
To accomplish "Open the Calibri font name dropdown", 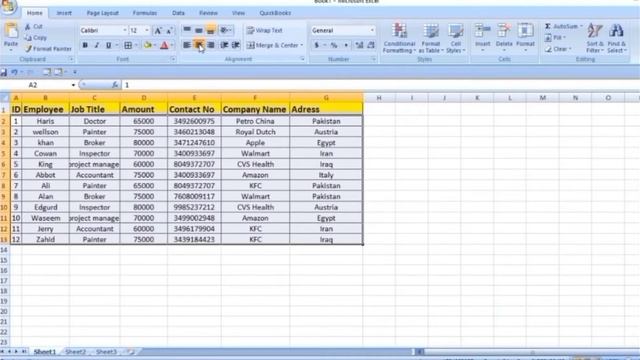I will 124,31.
